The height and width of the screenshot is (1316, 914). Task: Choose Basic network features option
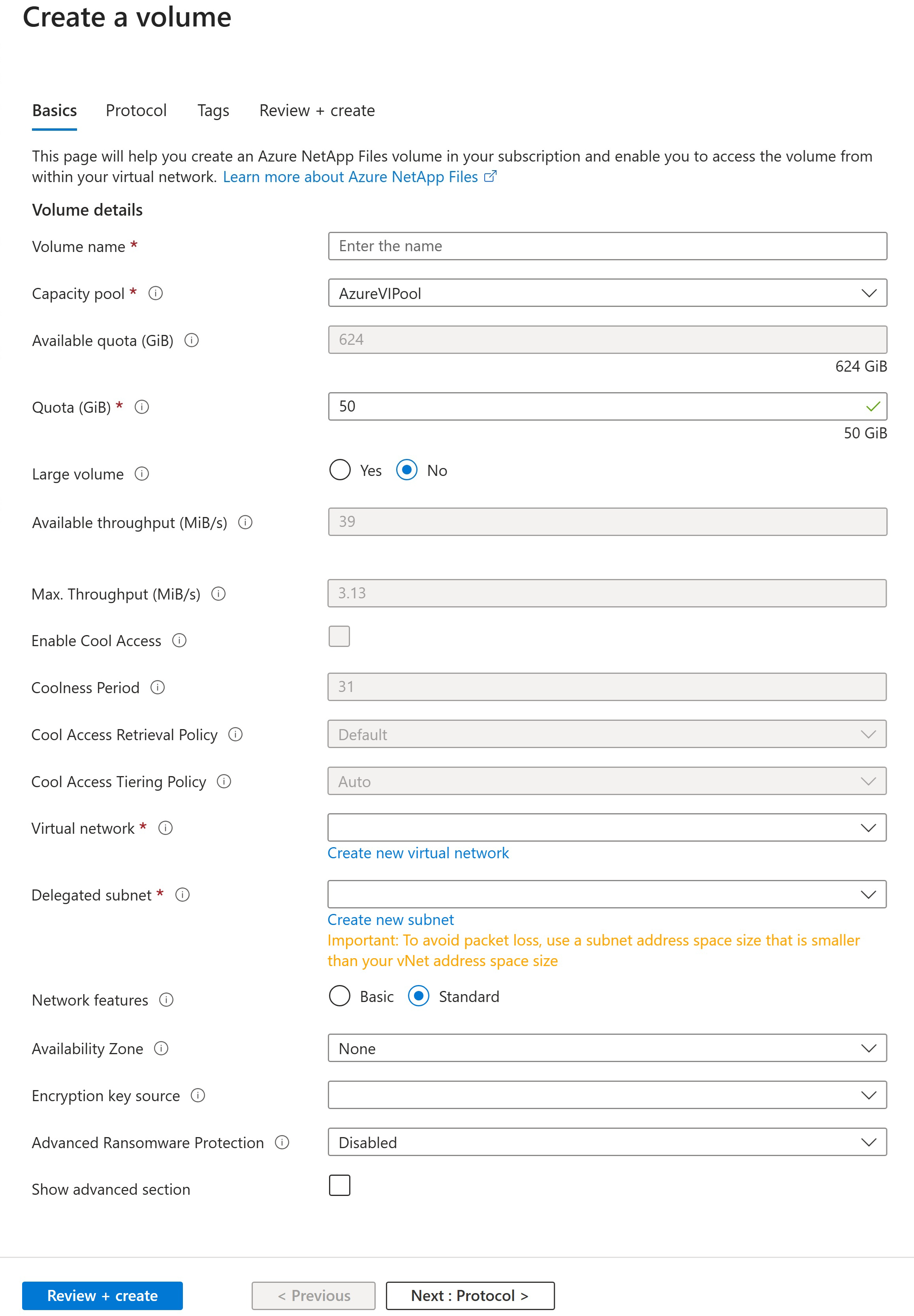(x=340, y=996)
